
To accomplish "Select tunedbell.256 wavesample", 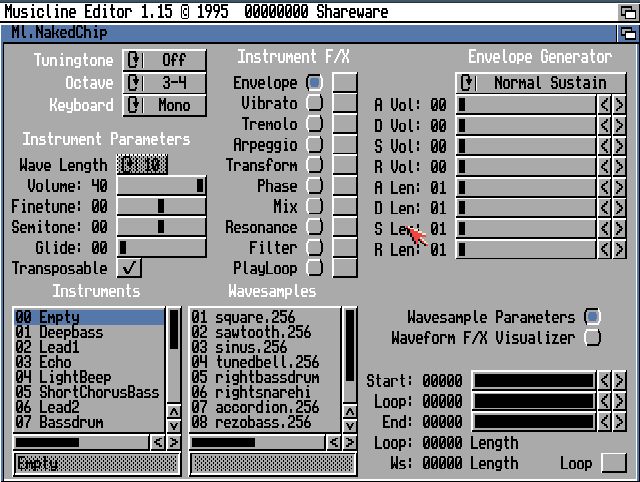I will click(265, 362).
